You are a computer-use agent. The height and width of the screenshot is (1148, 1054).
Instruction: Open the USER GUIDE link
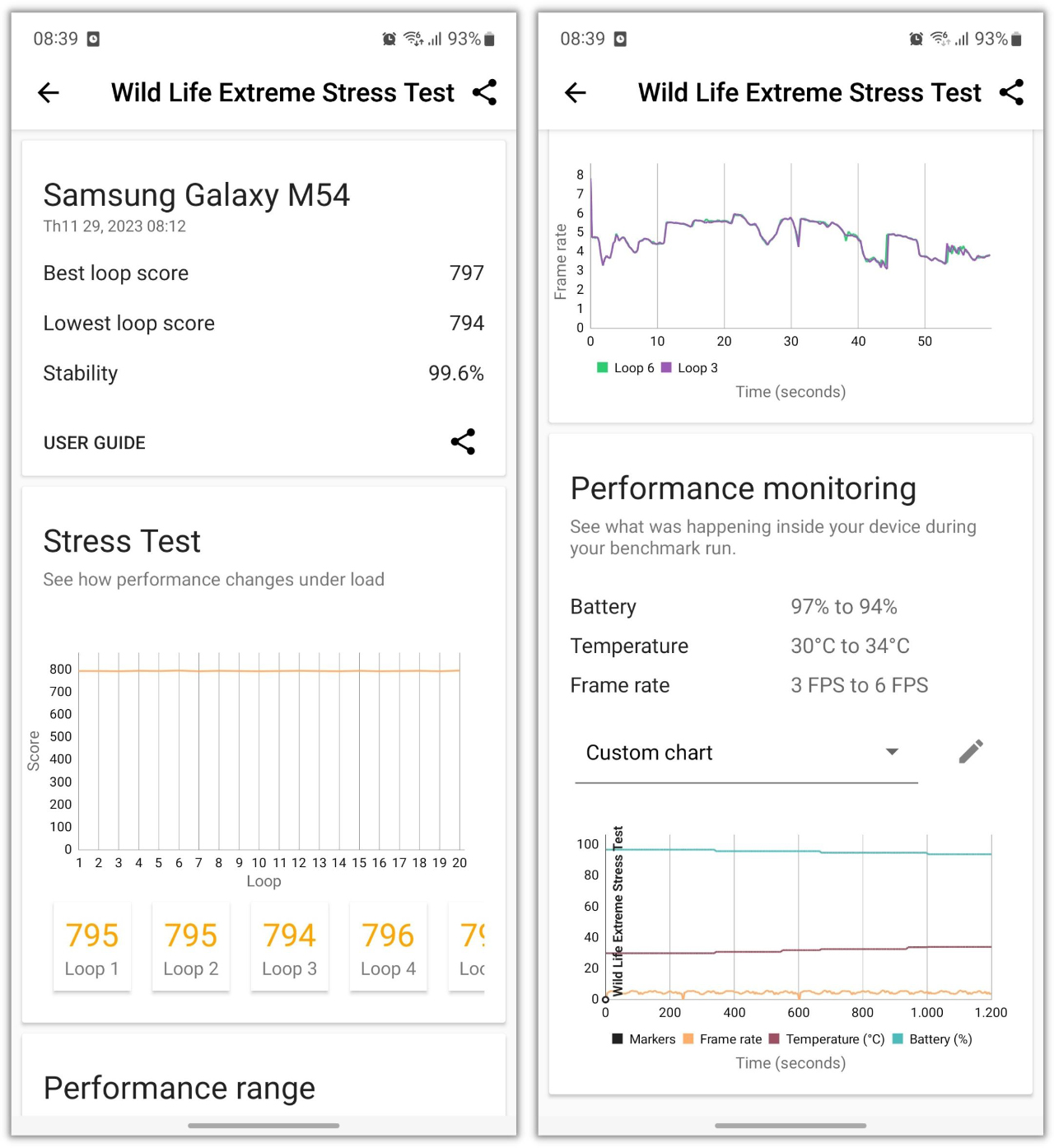coord(94,442)
